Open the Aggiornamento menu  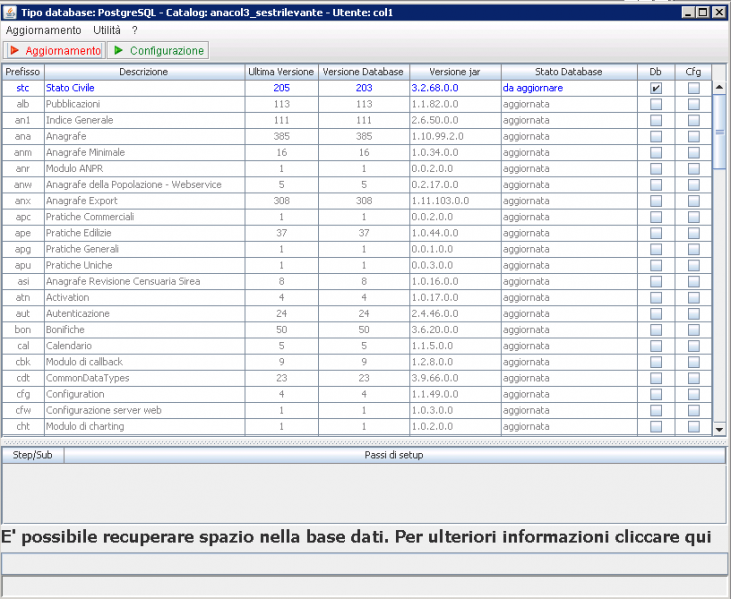(x=43, y=30)
